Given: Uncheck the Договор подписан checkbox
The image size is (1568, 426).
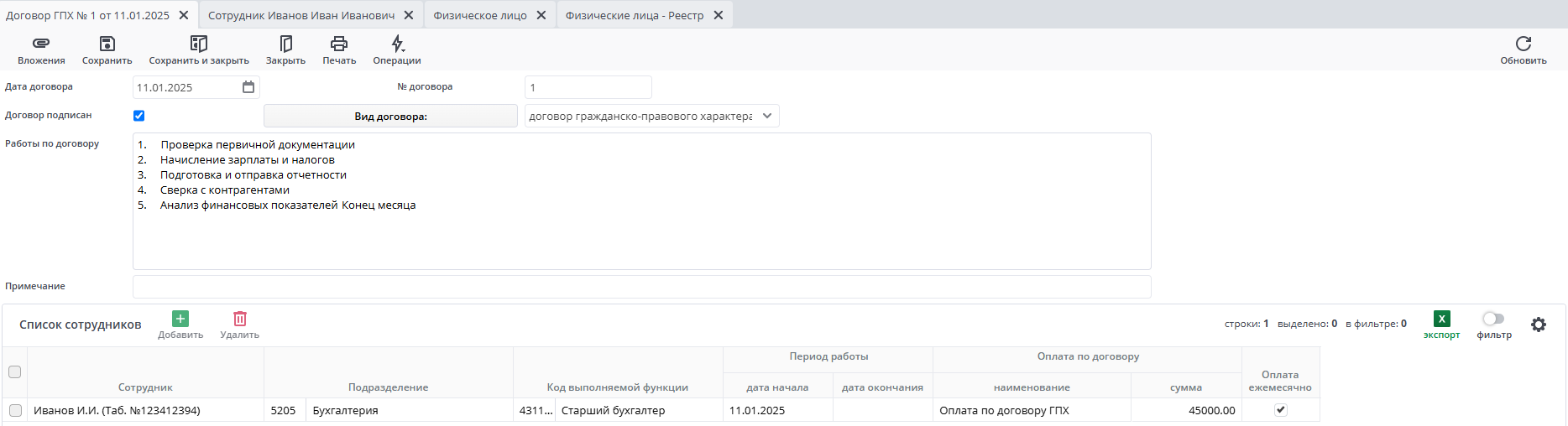Looking at the screenshot, I should 139,116.
